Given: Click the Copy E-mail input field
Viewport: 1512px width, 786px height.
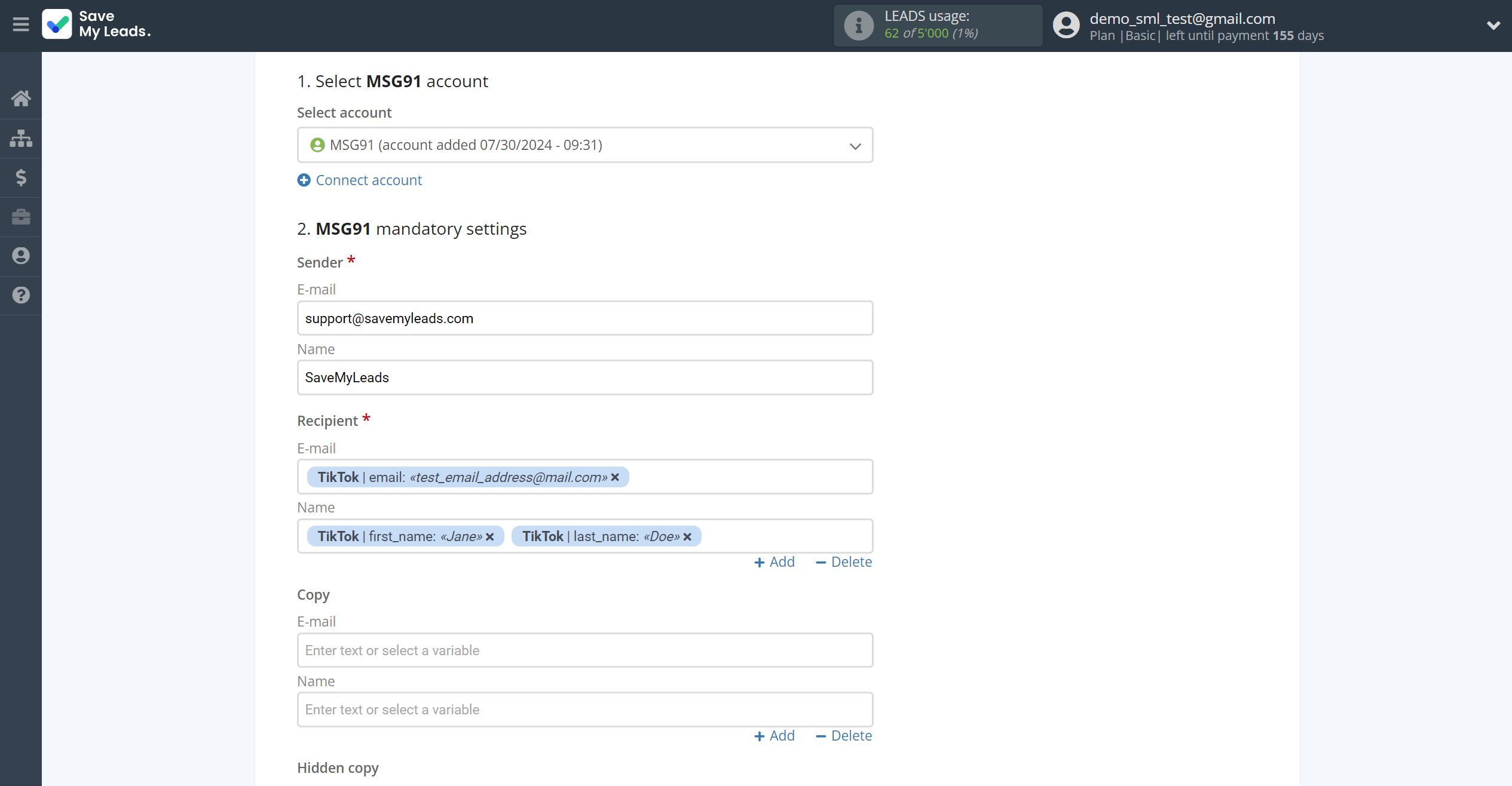Looking at the screenshot, I should pos(585,650).
